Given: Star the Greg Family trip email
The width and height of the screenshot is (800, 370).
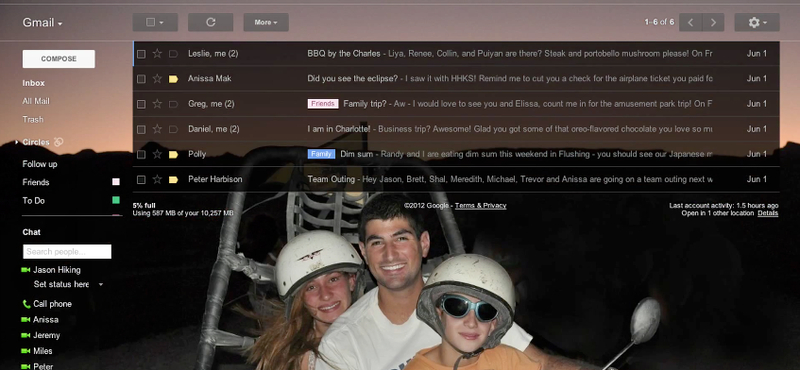Looking at the screenshot, I should click(157, 104).
